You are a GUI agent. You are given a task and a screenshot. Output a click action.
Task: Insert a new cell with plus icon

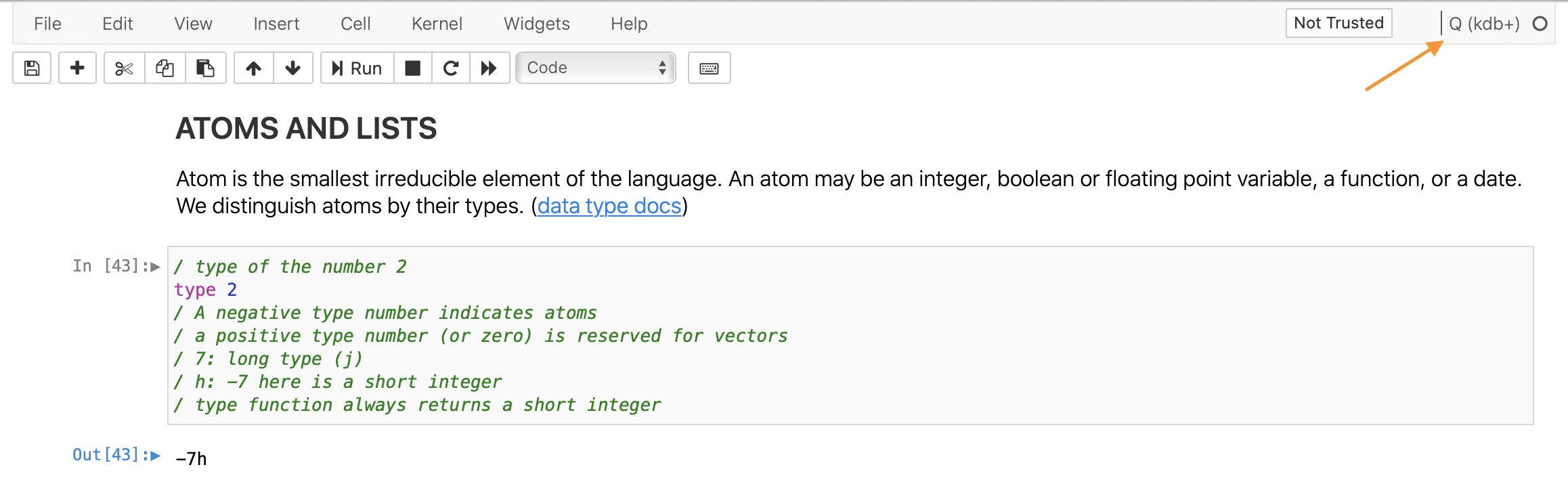[x=77, y=68]
